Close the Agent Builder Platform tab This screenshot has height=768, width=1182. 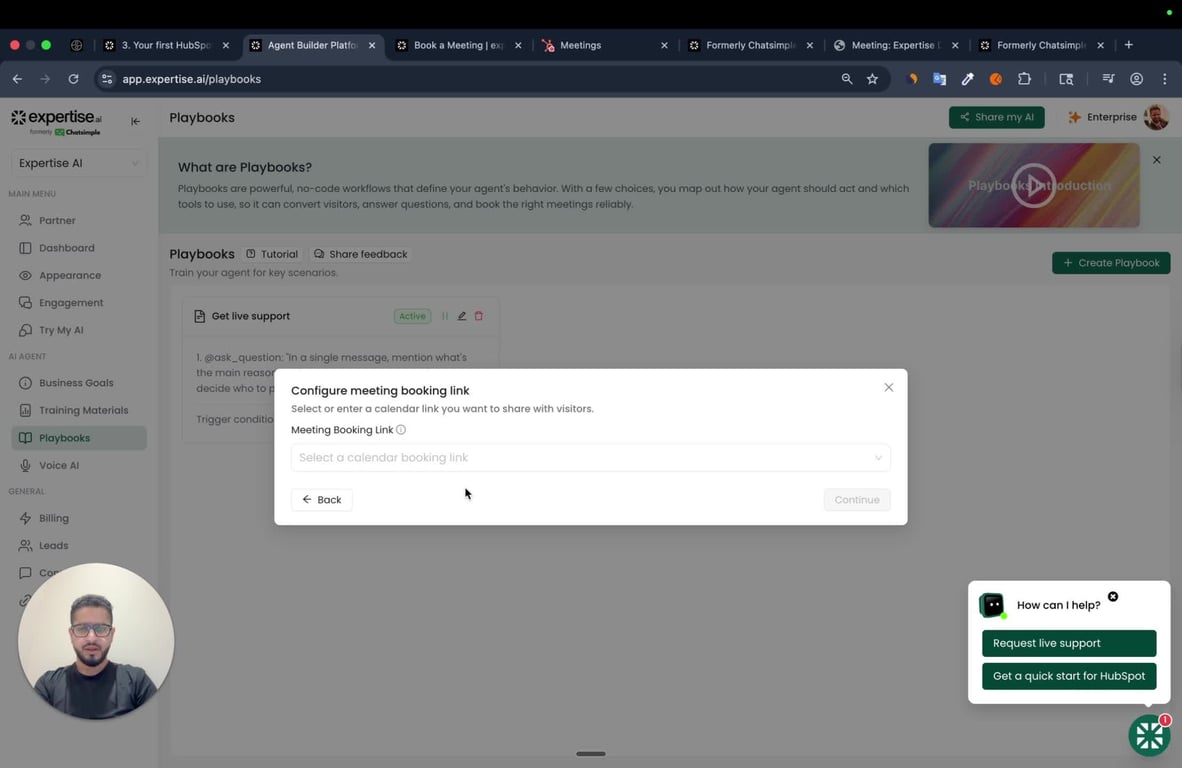(372, 45)
